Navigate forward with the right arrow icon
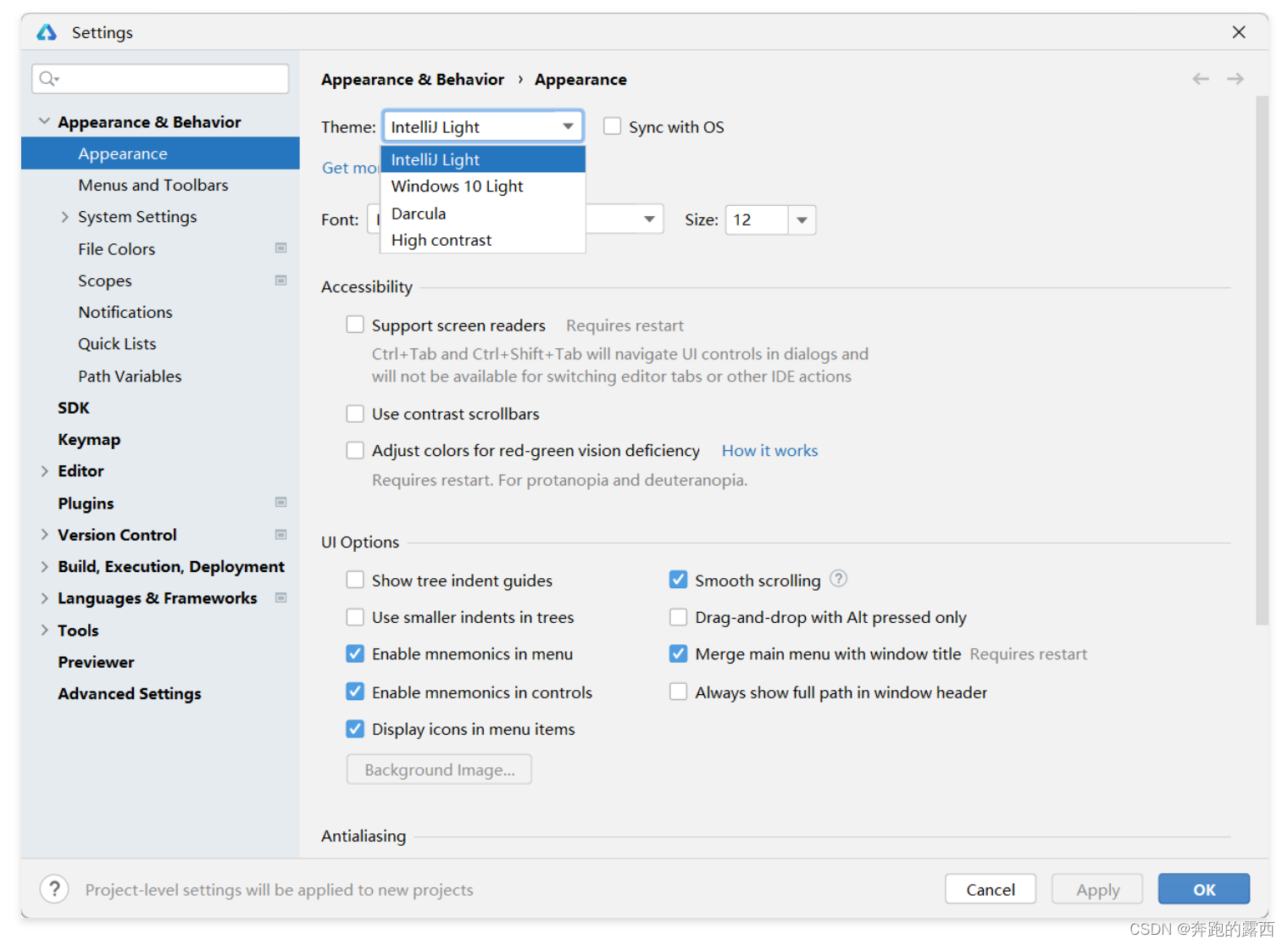This screenshot has width=1288, height=945. click(x=1235, y=79)
